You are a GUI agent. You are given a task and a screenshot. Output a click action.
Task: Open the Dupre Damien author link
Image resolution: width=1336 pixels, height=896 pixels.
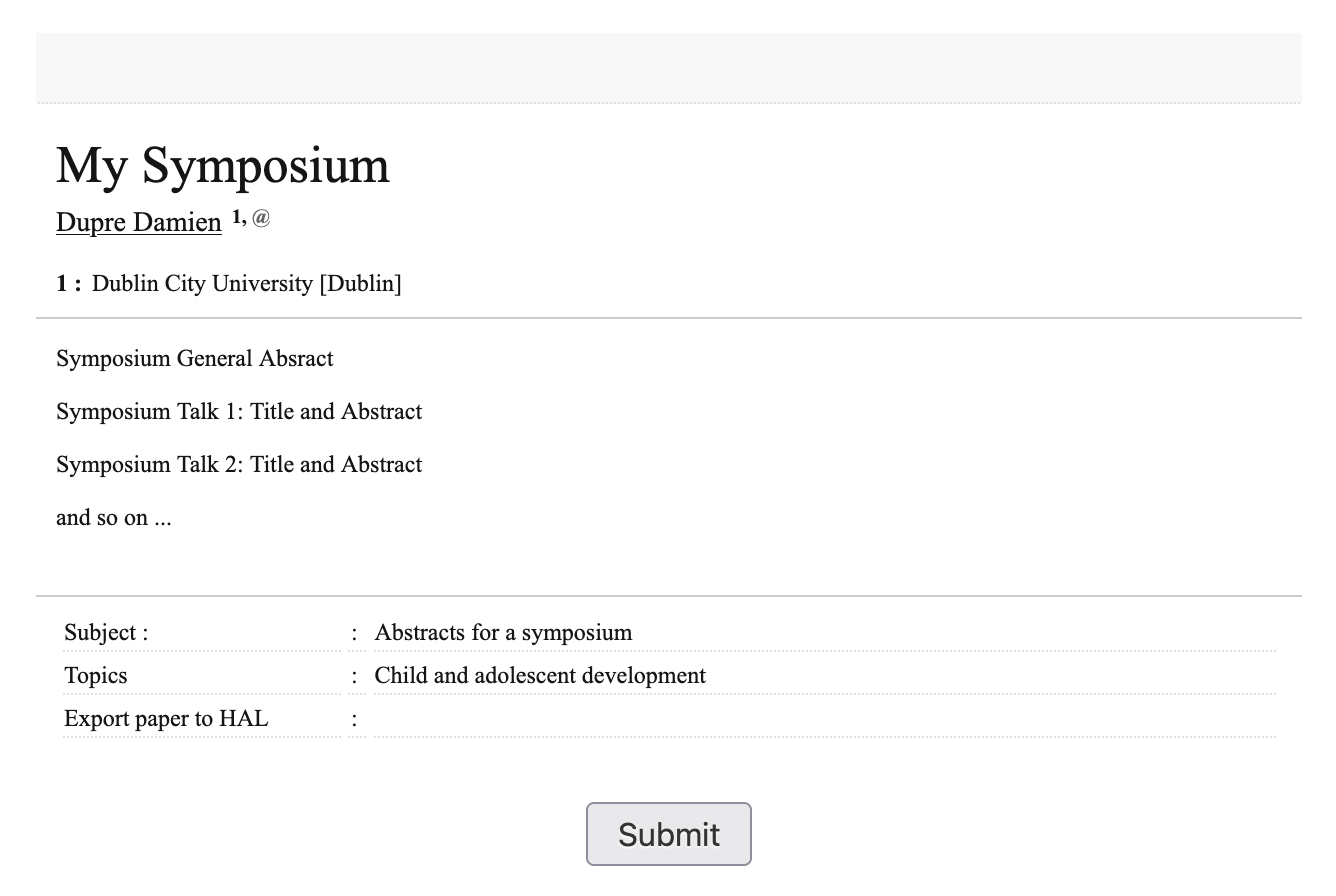click(x=139, y=222)
